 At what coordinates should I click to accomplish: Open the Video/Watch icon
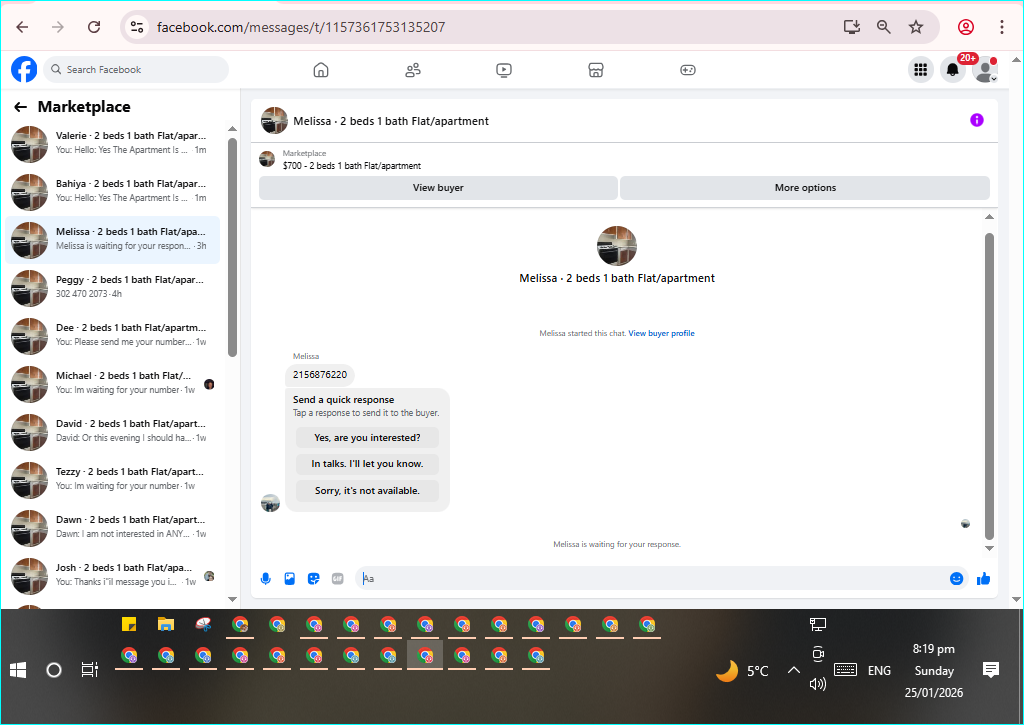coord(504,70)
